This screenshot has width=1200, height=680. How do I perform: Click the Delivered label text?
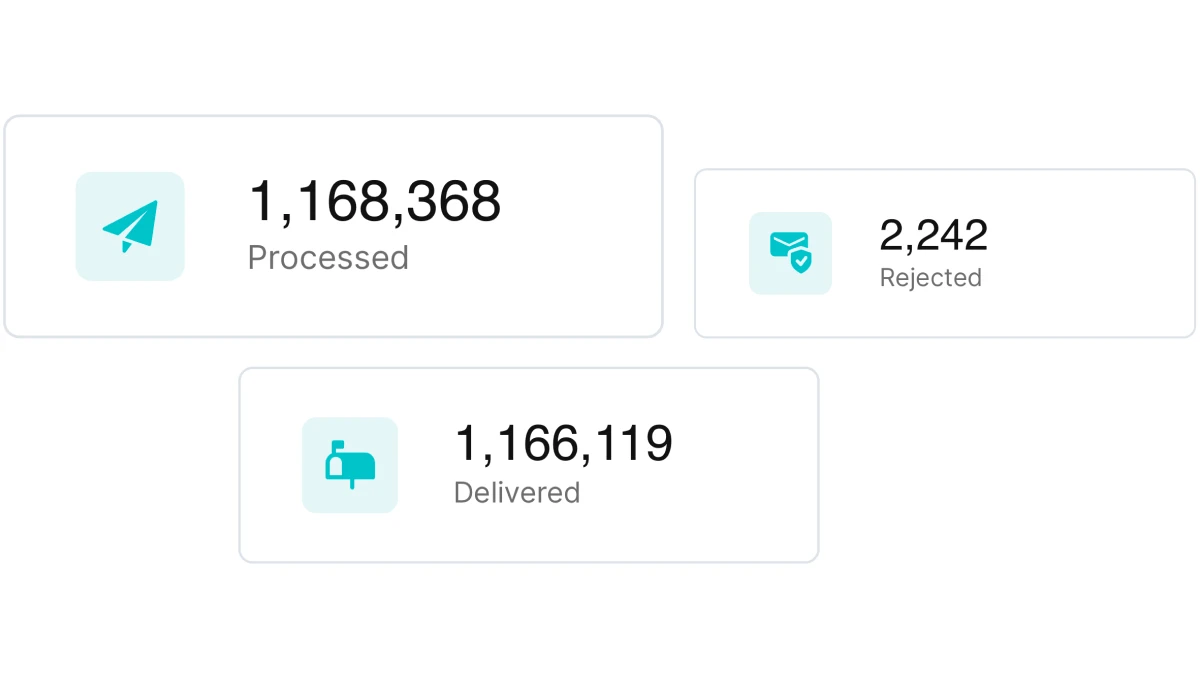click(517, 493)
